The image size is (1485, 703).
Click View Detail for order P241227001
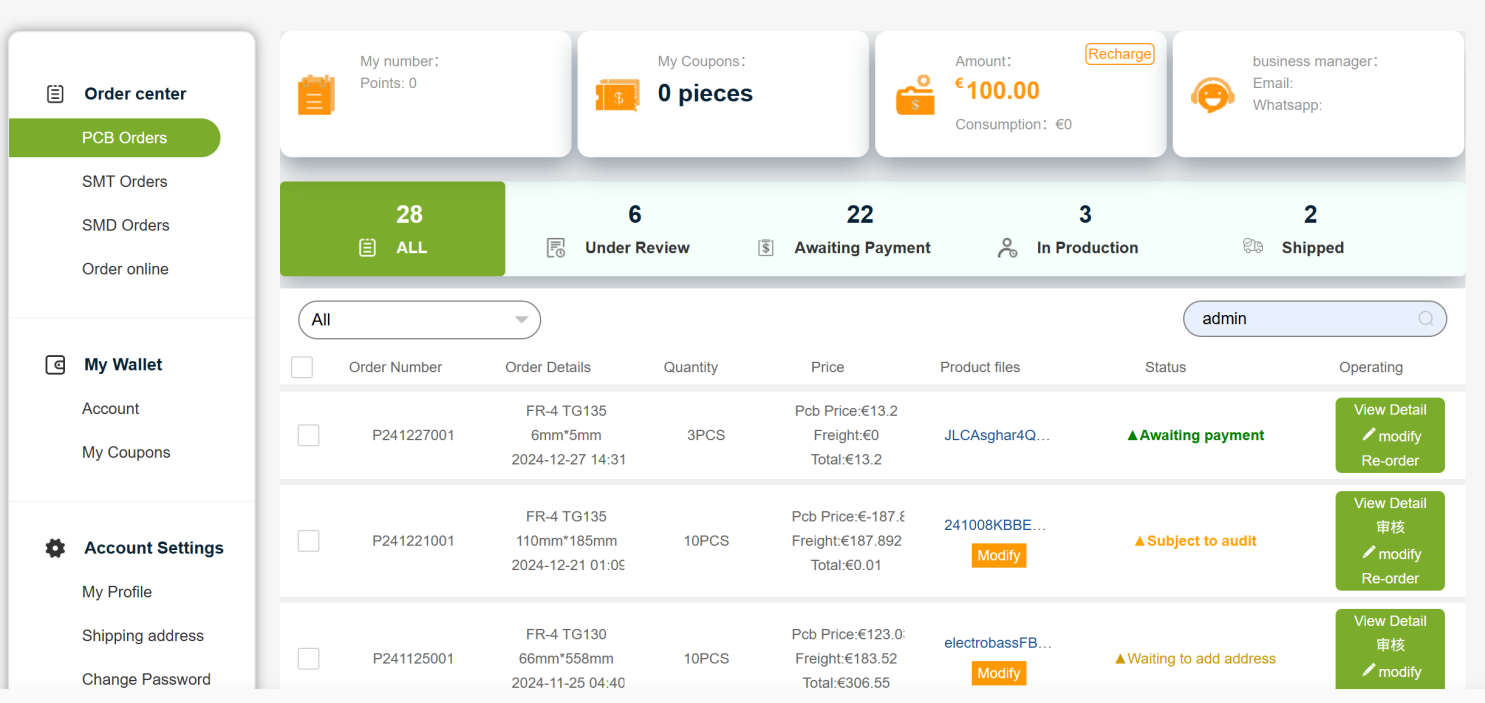click(1390, 410)
